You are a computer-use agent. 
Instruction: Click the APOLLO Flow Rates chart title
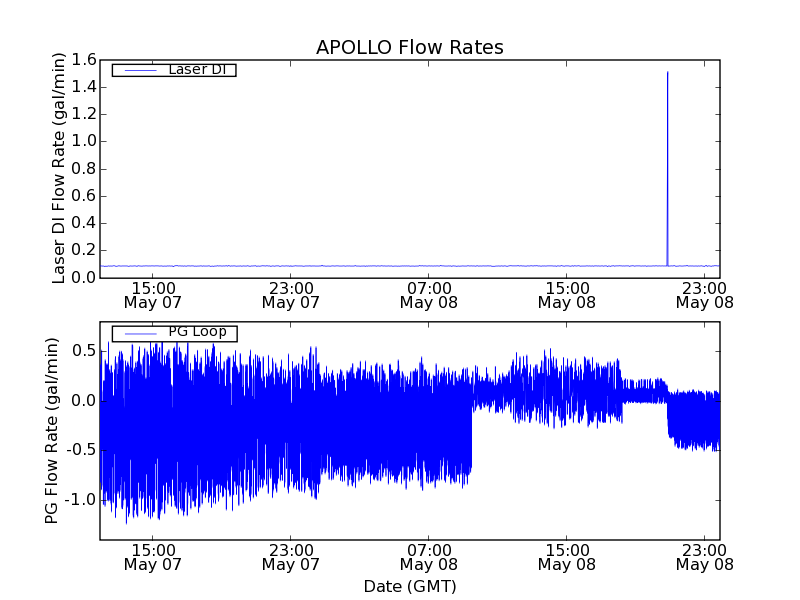click(x=409, y=47)
